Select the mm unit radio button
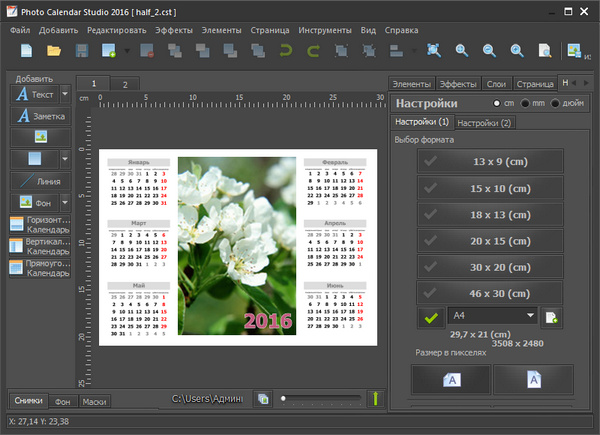Image resolution: width=600 pixels, height=435 pixels. pos(527,104)
